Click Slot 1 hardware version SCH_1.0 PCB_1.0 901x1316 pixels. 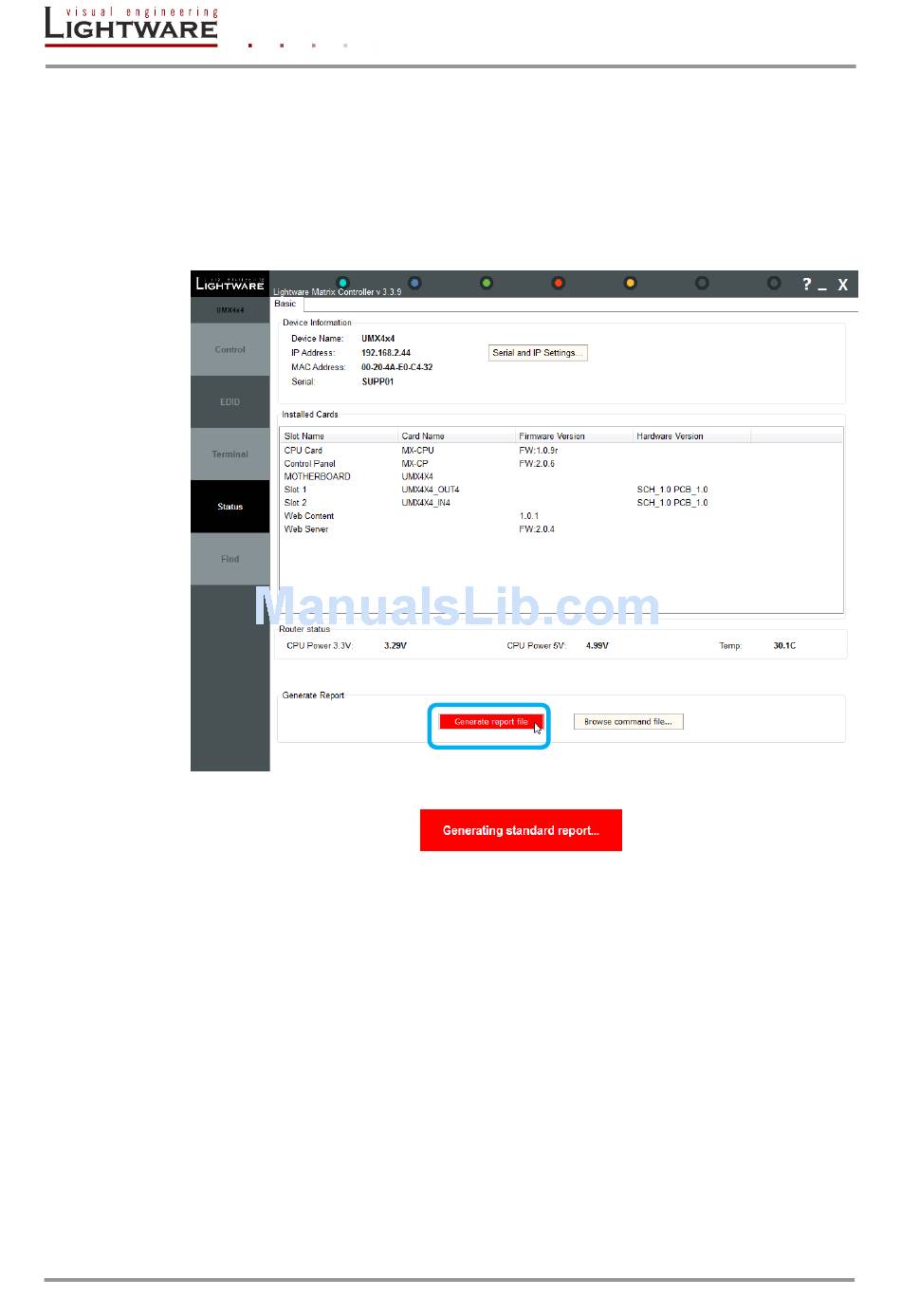pos(672,491)
